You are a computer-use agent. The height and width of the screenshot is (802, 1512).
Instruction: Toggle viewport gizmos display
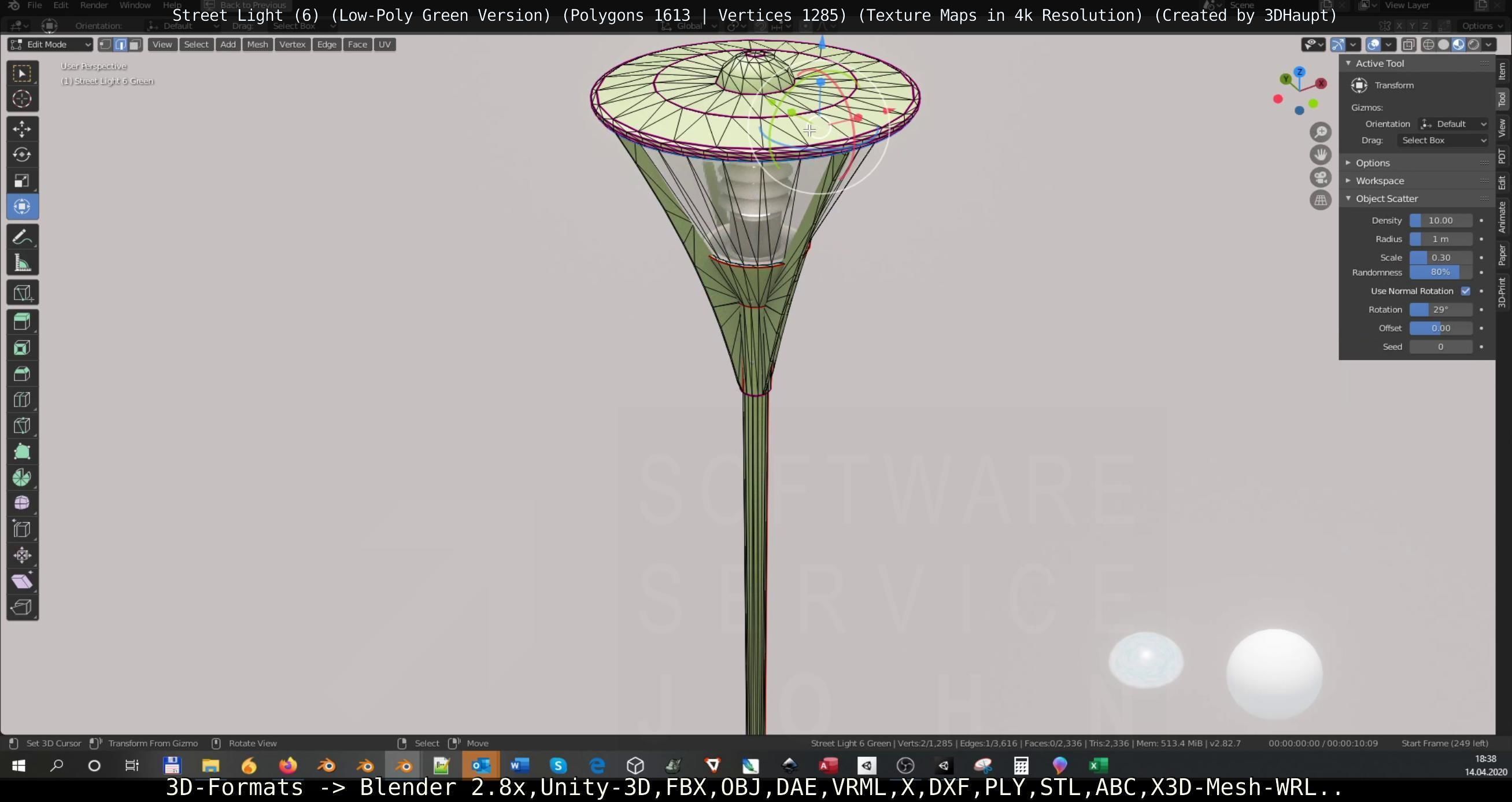coord(1338,45)
